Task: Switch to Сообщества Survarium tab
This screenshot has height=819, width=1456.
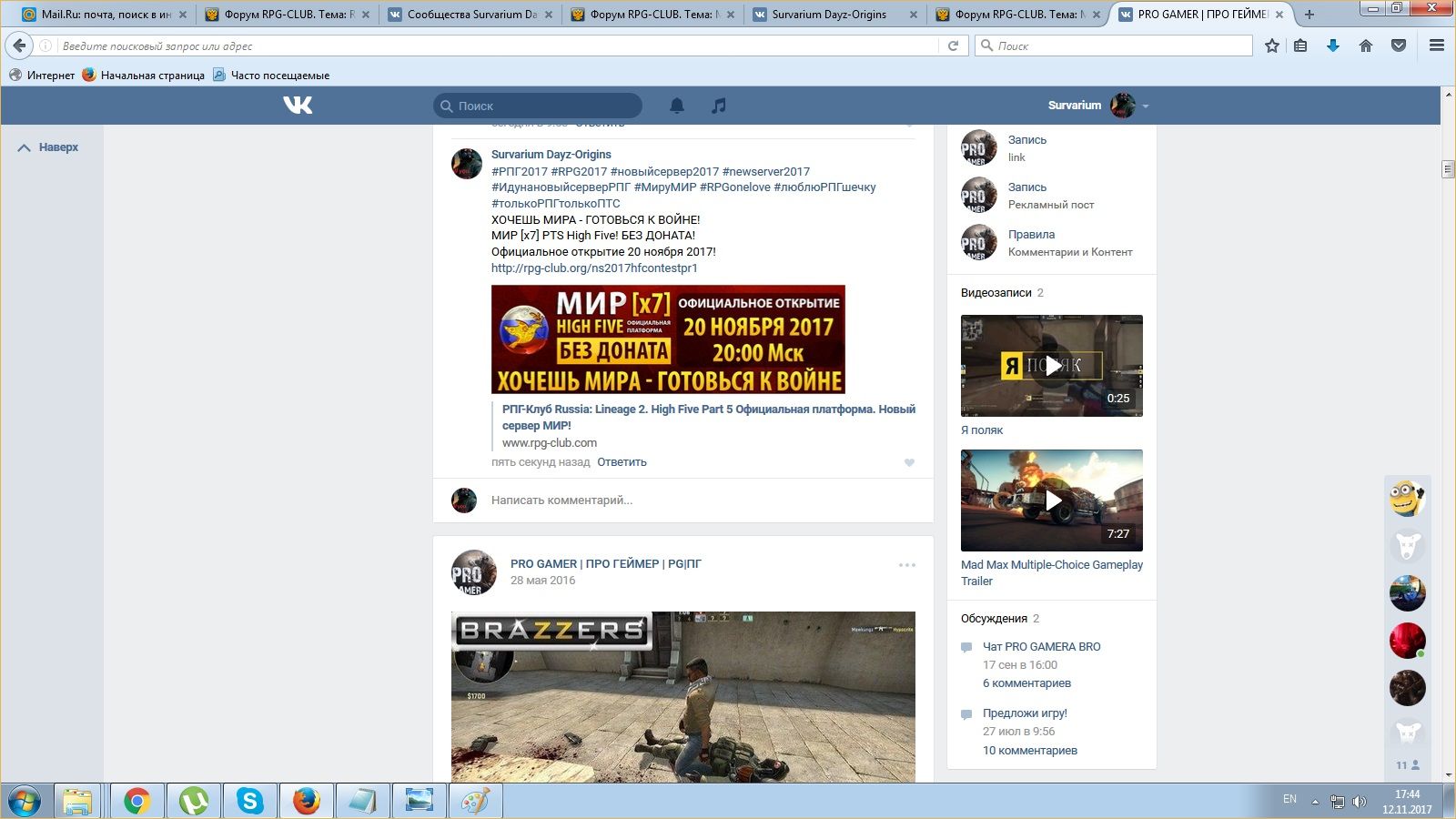Action: pos(470,15)
